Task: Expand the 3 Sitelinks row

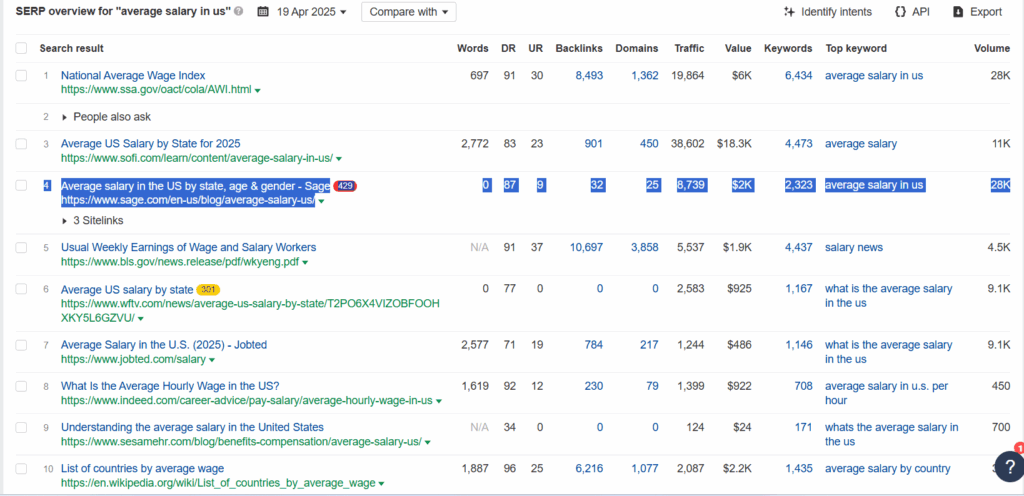Action: [92, 221]
